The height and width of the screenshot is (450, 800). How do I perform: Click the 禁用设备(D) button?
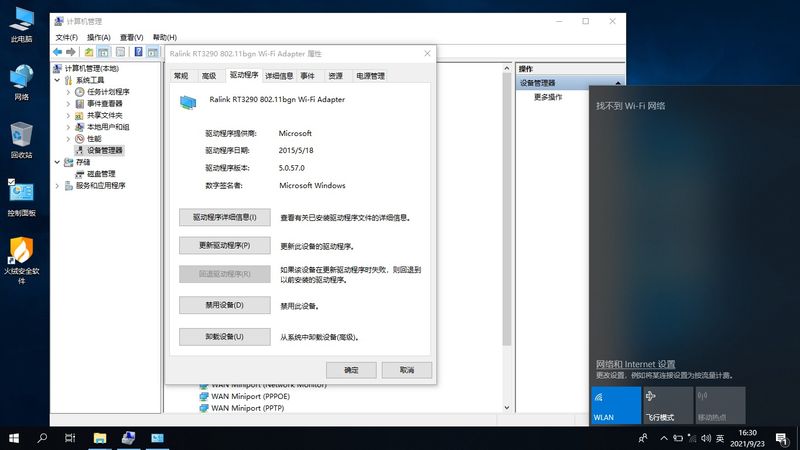[224, 305]
